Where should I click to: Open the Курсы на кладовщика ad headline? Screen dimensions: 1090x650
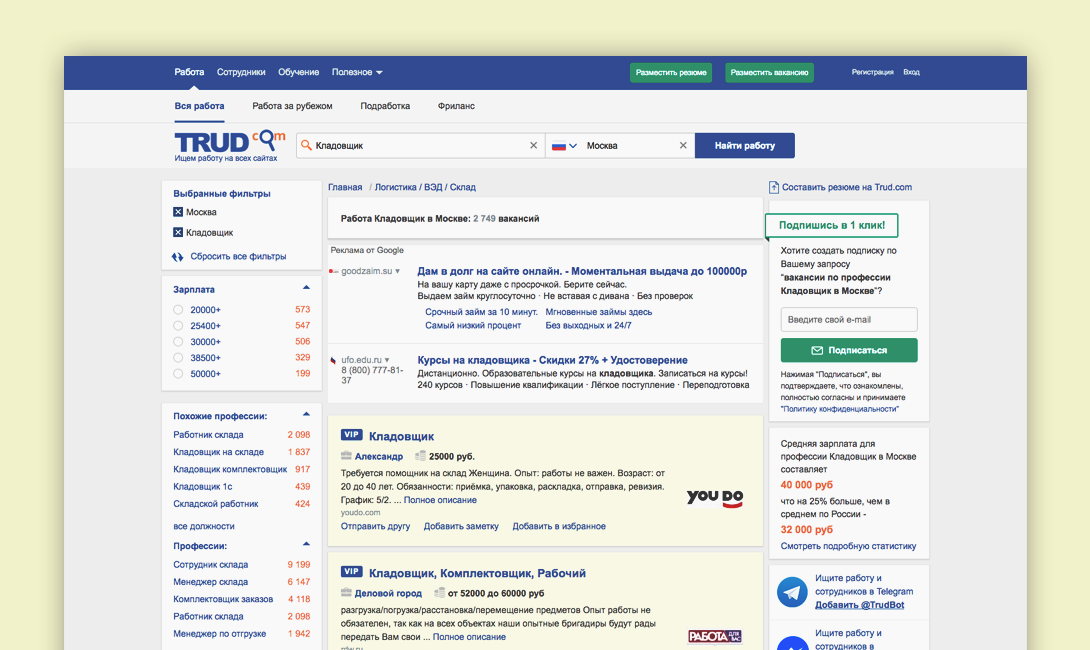pos(553,360)
